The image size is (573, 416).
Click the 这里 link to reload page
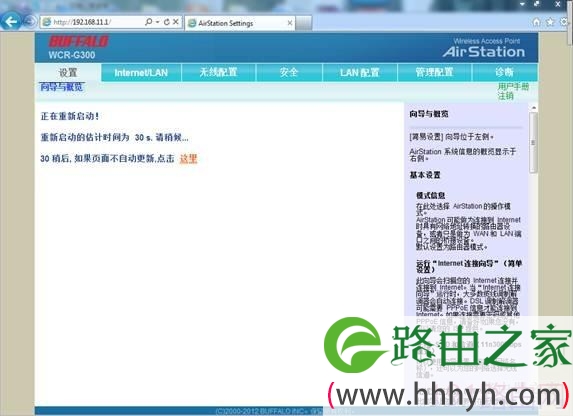point(188,159)
